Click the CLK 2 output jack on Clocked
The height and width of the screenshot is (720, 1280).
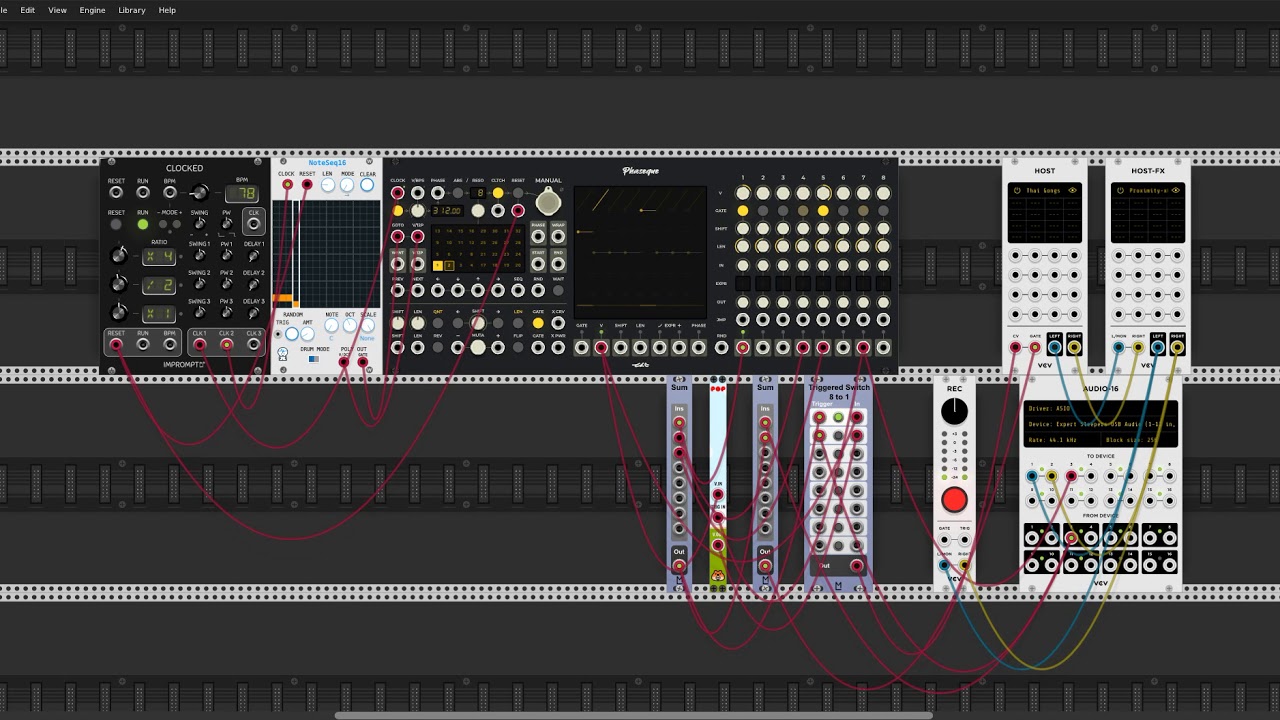pyautogui.click(x=227, y=345)
